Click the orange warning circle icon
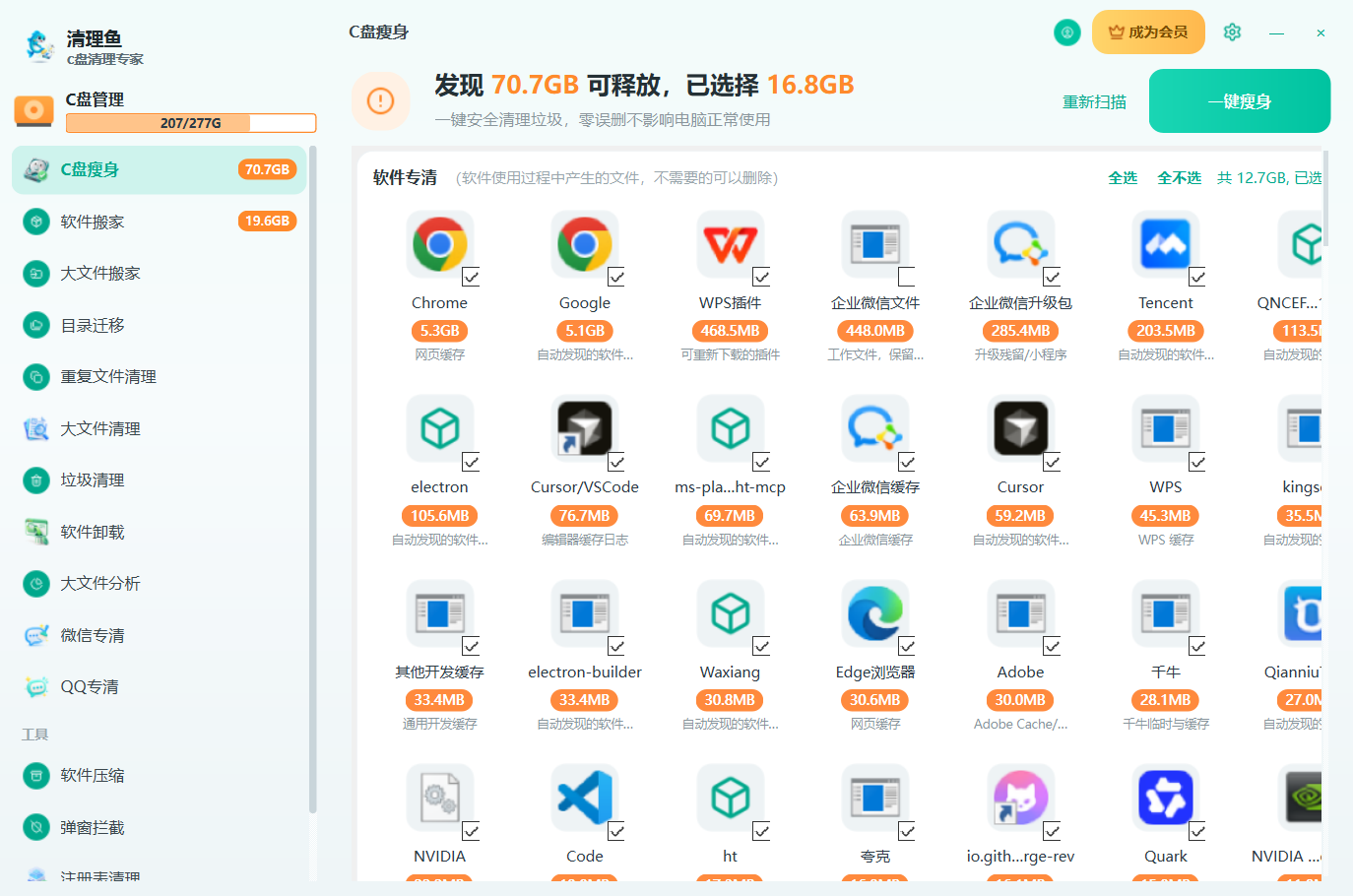The height and width of the screenshot is (896, 1353). pyautogui.click(x=380, y=100)
